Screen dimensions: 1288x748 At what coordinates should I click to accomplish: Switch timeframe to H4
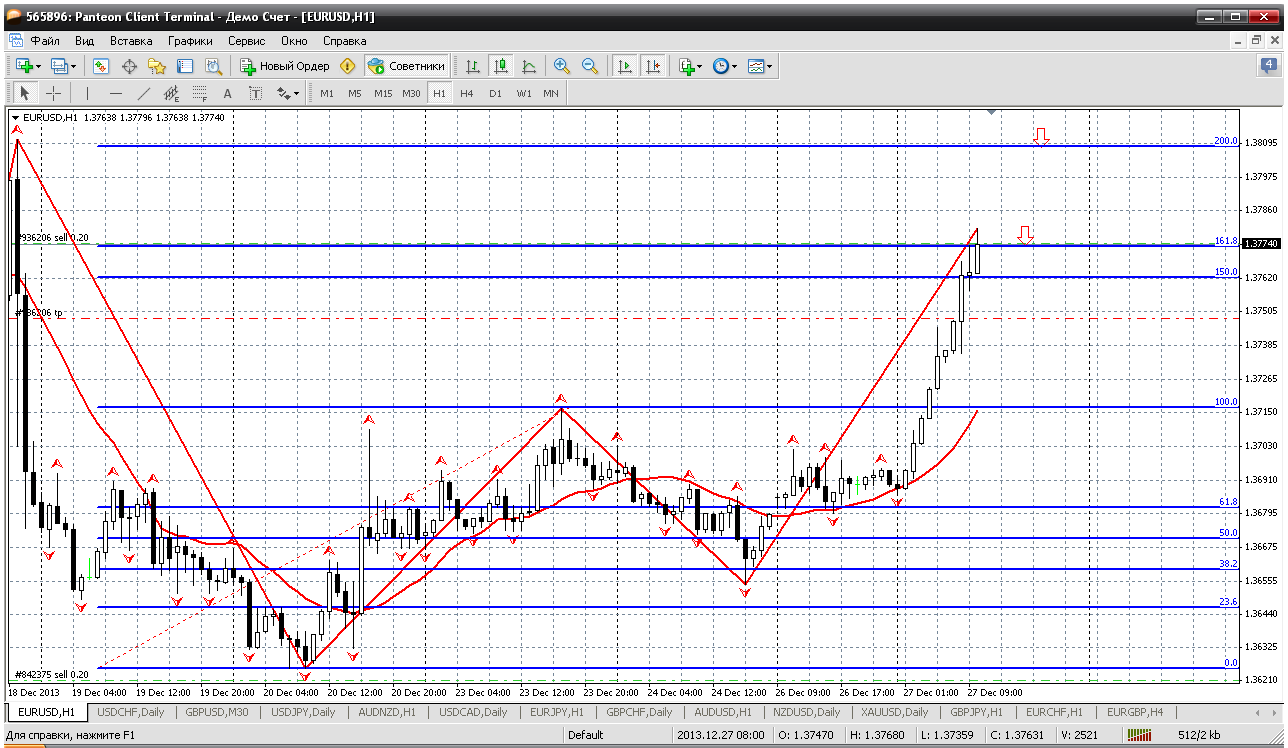467,93
